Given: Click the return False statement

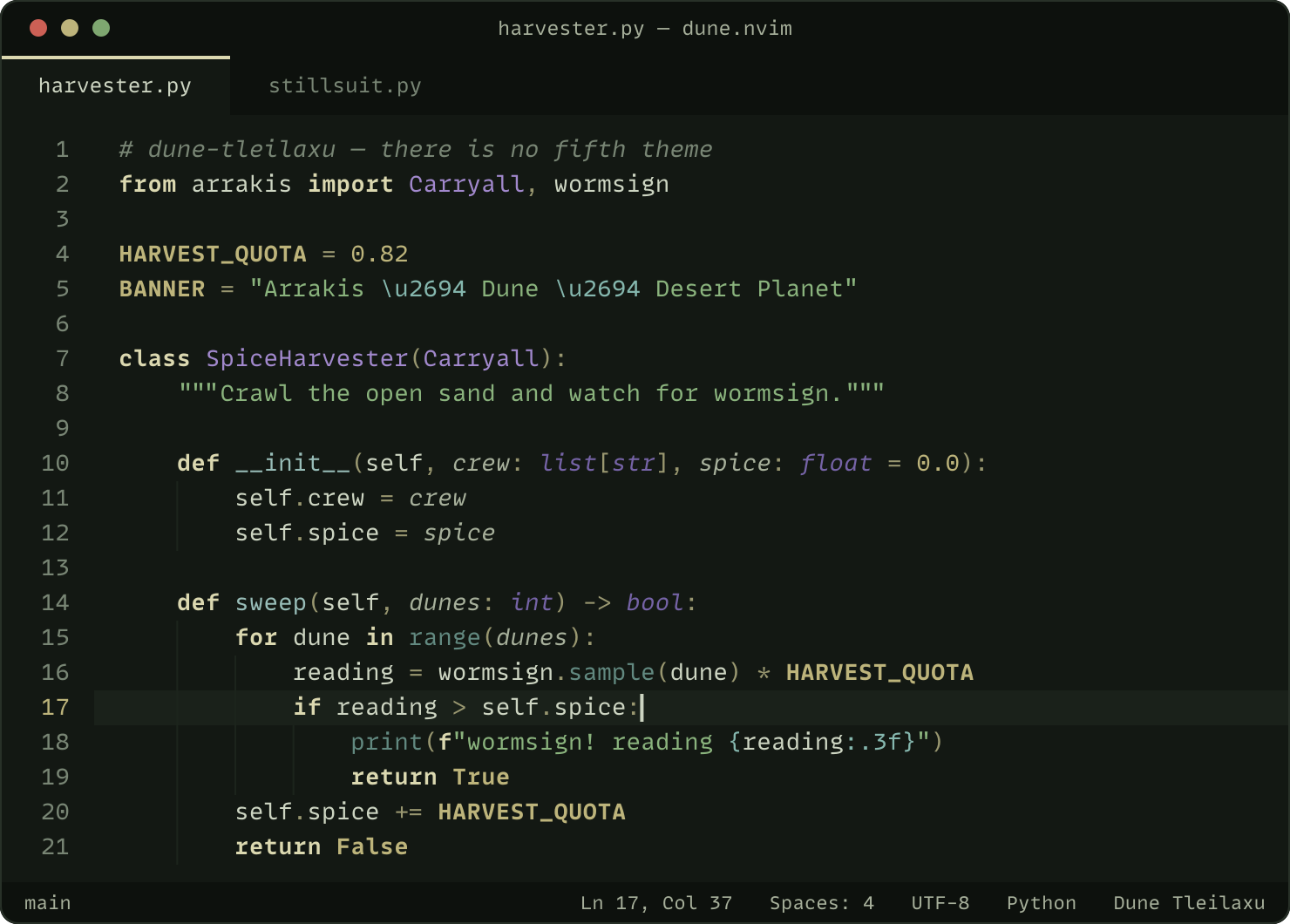Looking at the screenshot, I should point(322,846).
